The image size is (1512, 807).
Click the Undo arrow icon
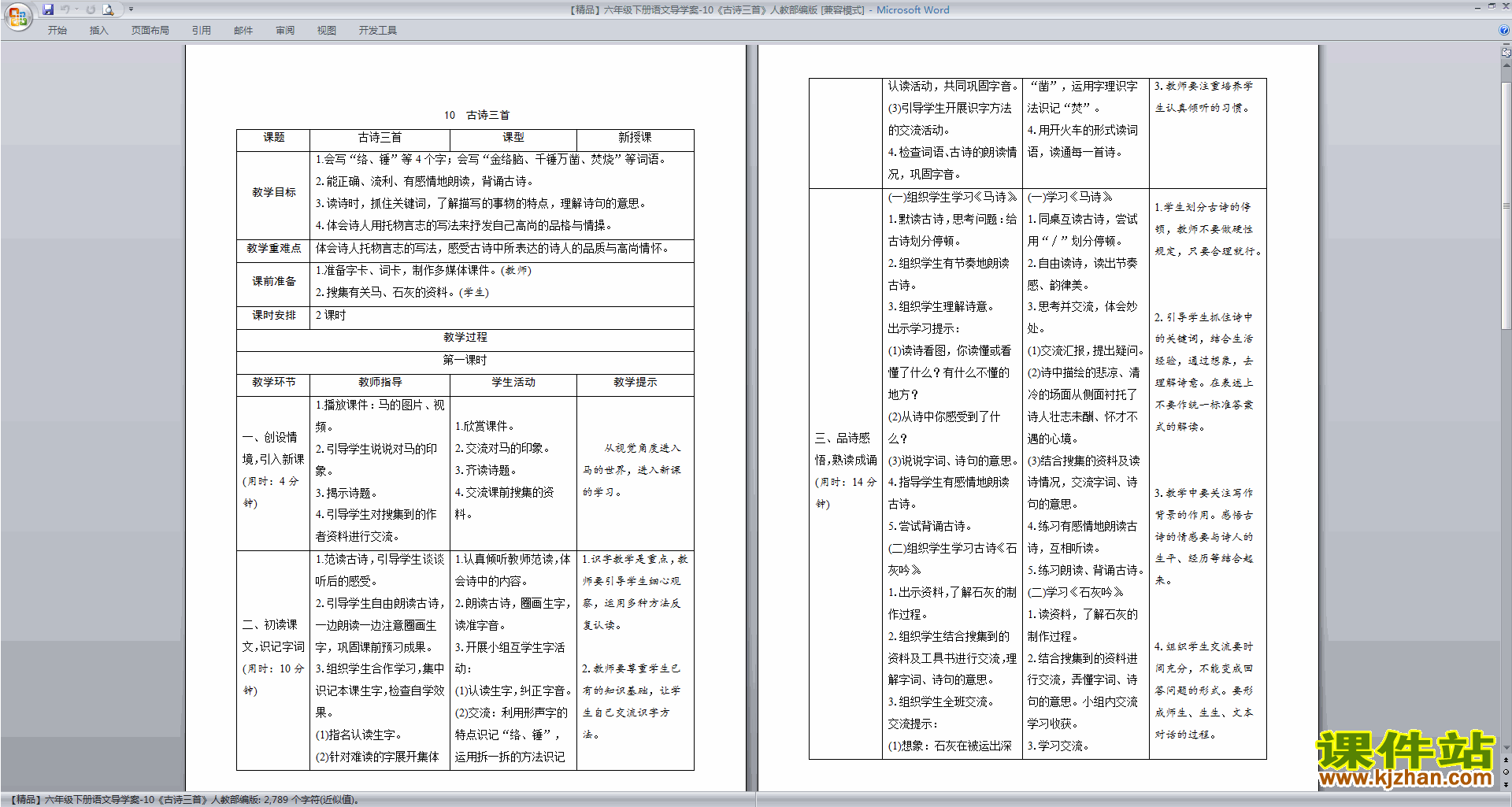pyautogui.click(x=65, y=9)
